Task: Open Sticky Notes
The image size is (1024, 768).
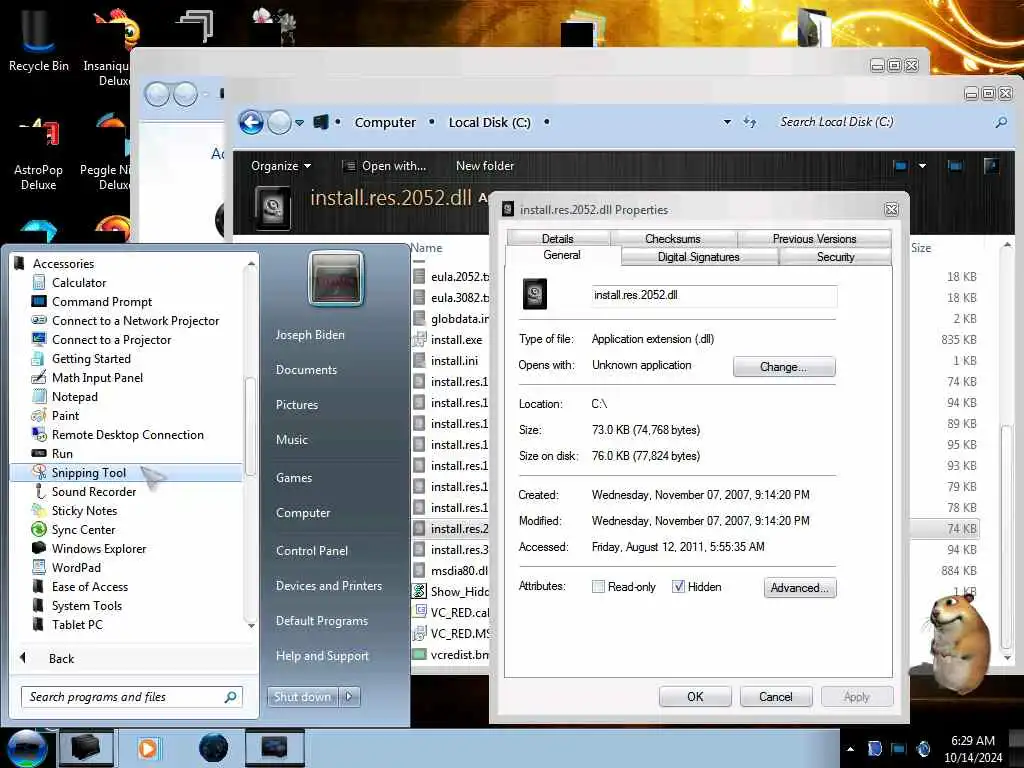Action: coord(84,511)
